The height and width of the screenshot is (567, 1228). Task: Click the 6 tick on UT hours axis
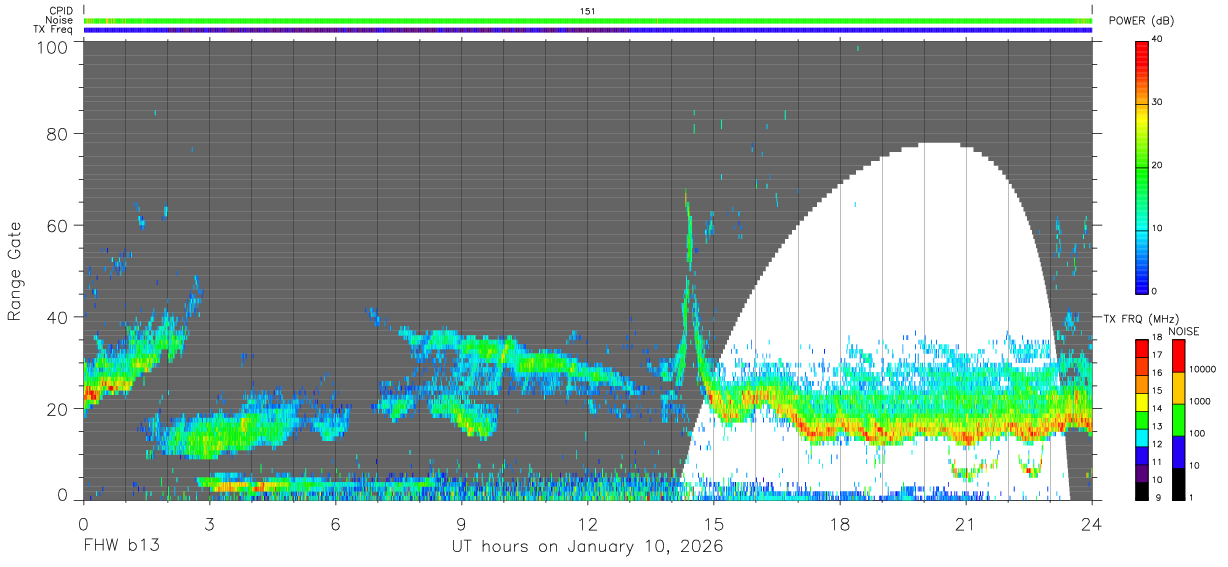point(335,525)
